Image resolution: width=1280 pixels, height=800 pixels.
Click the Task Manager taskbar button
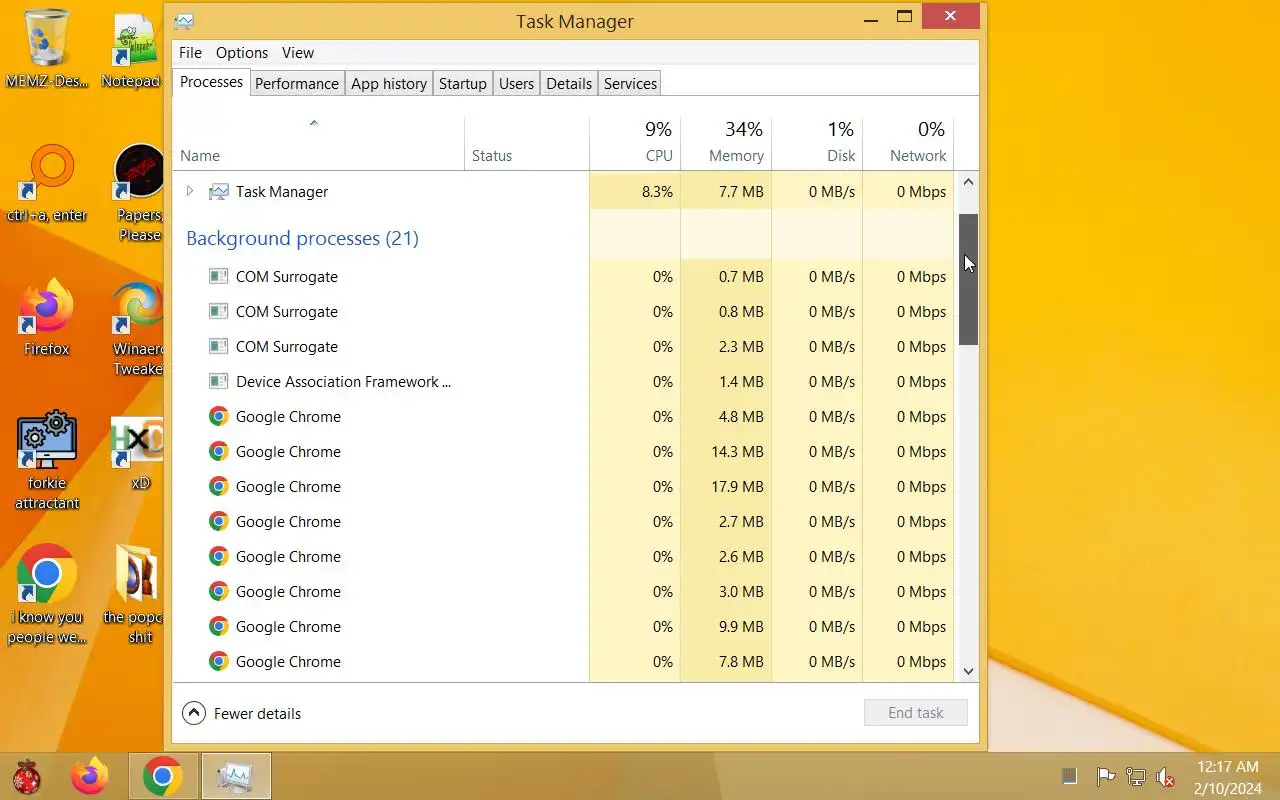236,776
